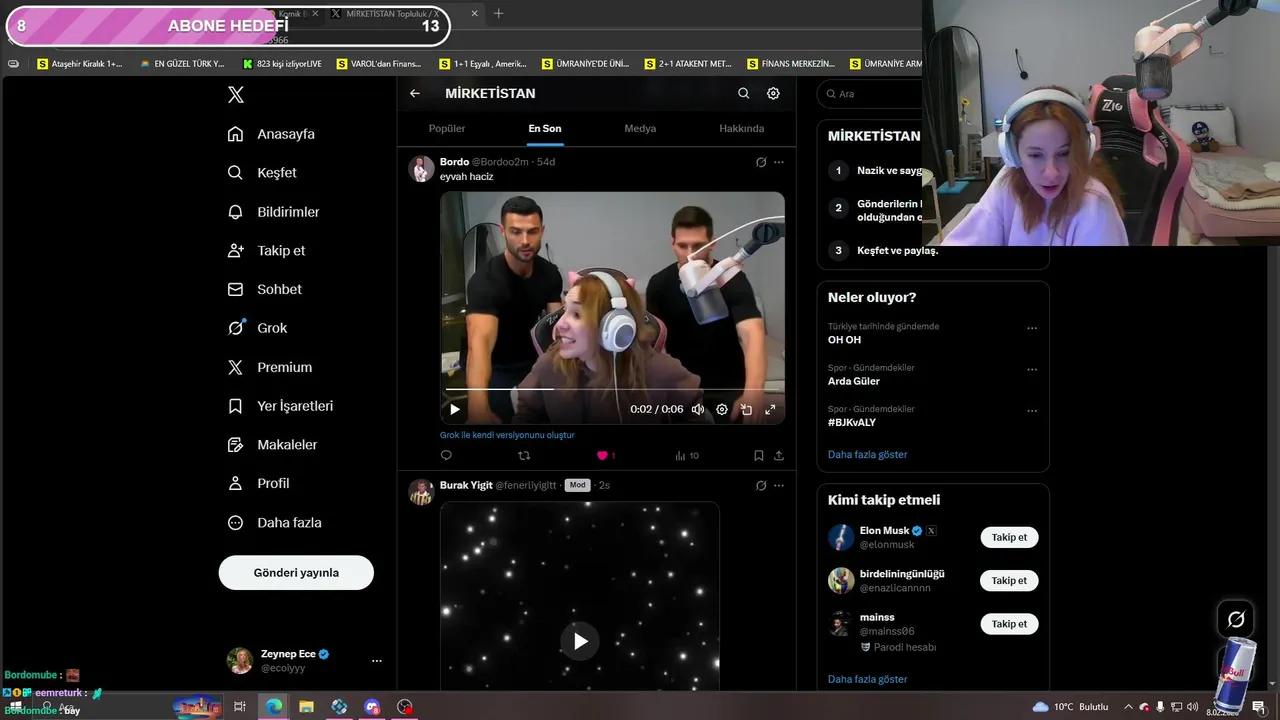Screen dimensions: 1280x720
Task: Open Task View in the taskbar
Action: pos(240,706)
